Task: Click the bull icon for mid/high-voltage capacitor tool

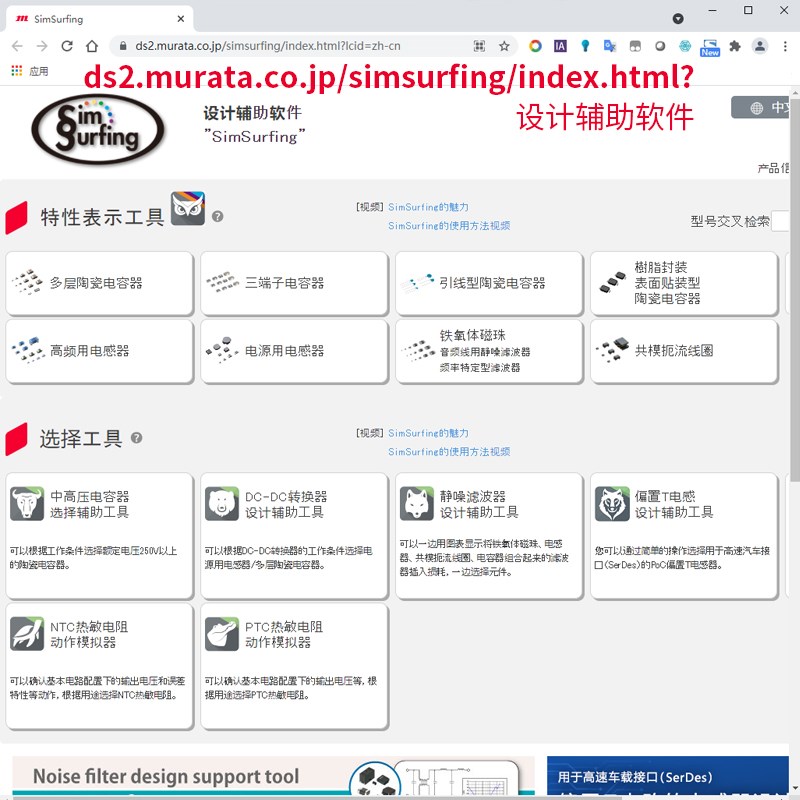Action: 27,504
